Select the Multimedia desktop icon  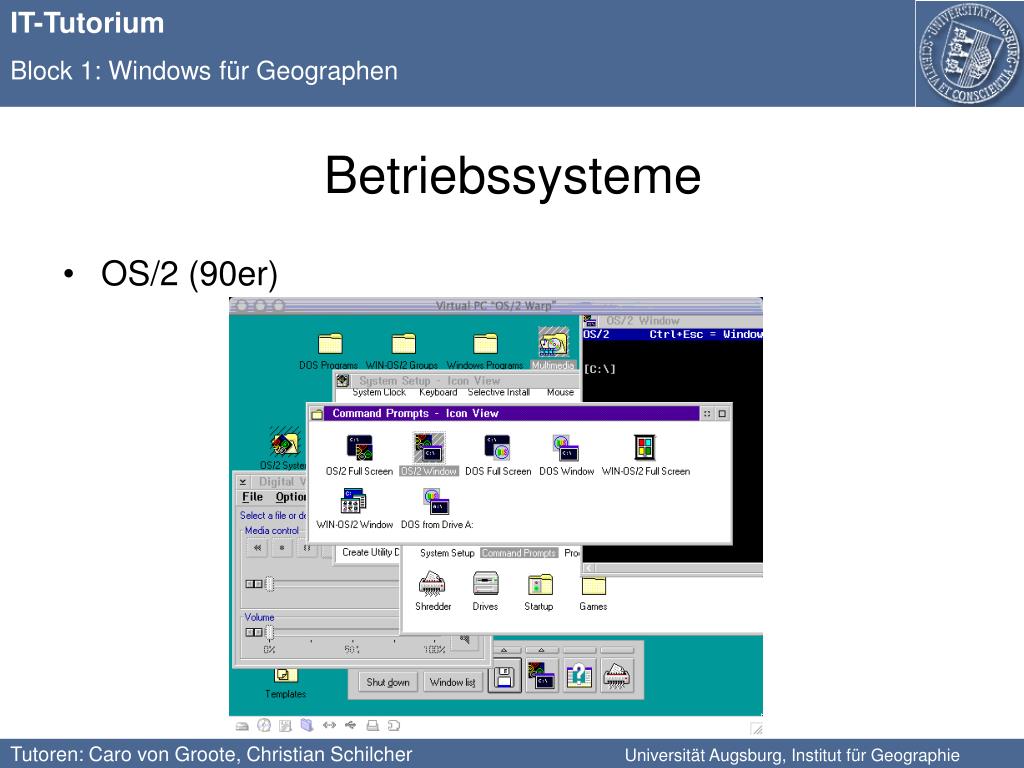coord(553,343)
